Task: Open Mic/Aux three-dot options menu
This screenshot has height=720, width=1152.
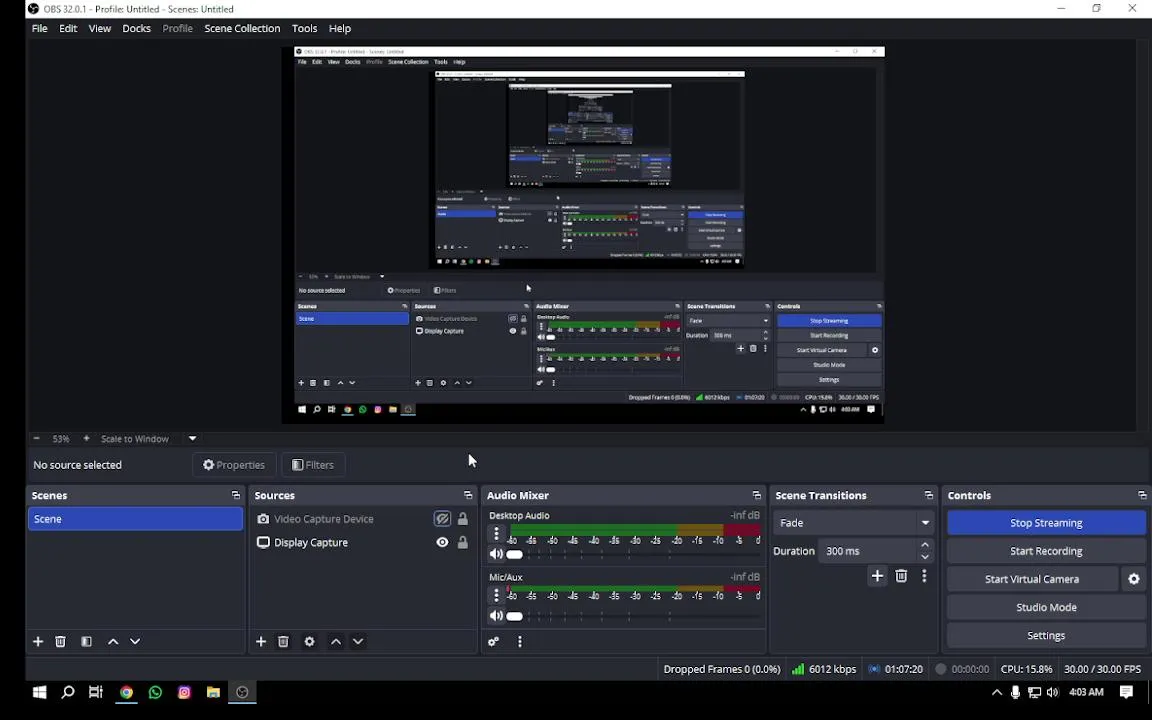Action: [x=496, y=595]
